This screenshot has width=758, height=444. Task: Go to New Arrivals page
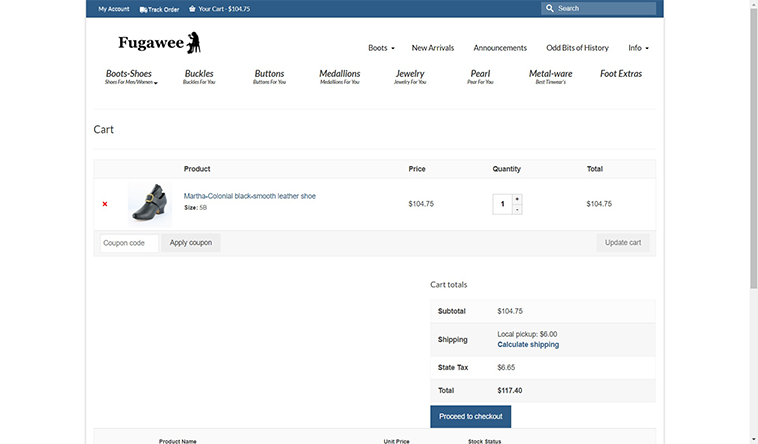click(433, 48)
